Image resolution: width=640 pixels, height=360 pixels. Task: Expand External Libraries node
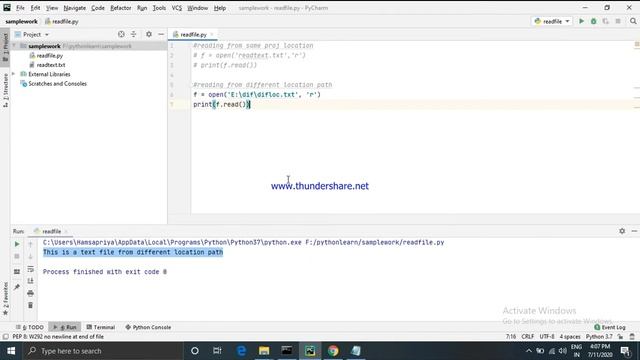14,74
